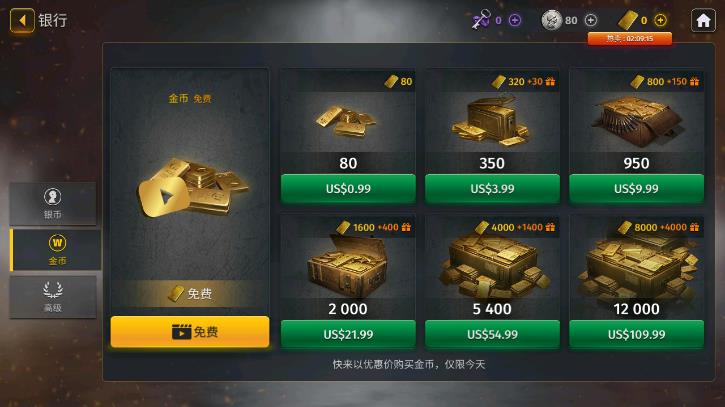Add gold with the yellow plus icon

660,20
